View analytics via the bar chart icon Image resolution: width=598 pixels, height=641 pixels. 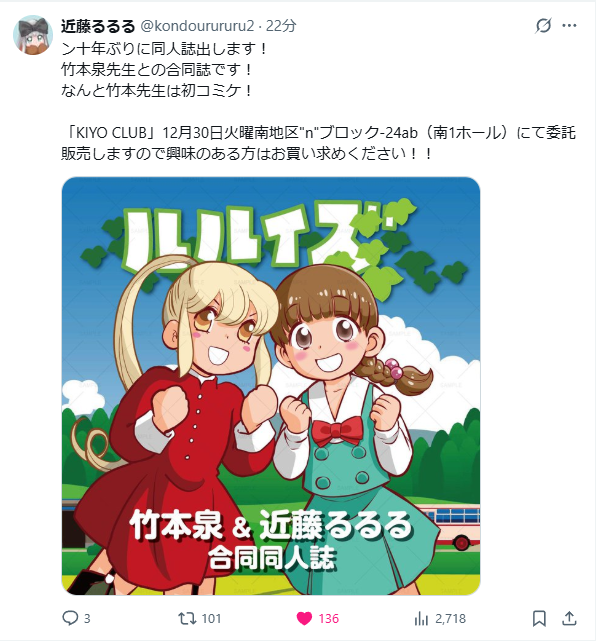[421, 619]
